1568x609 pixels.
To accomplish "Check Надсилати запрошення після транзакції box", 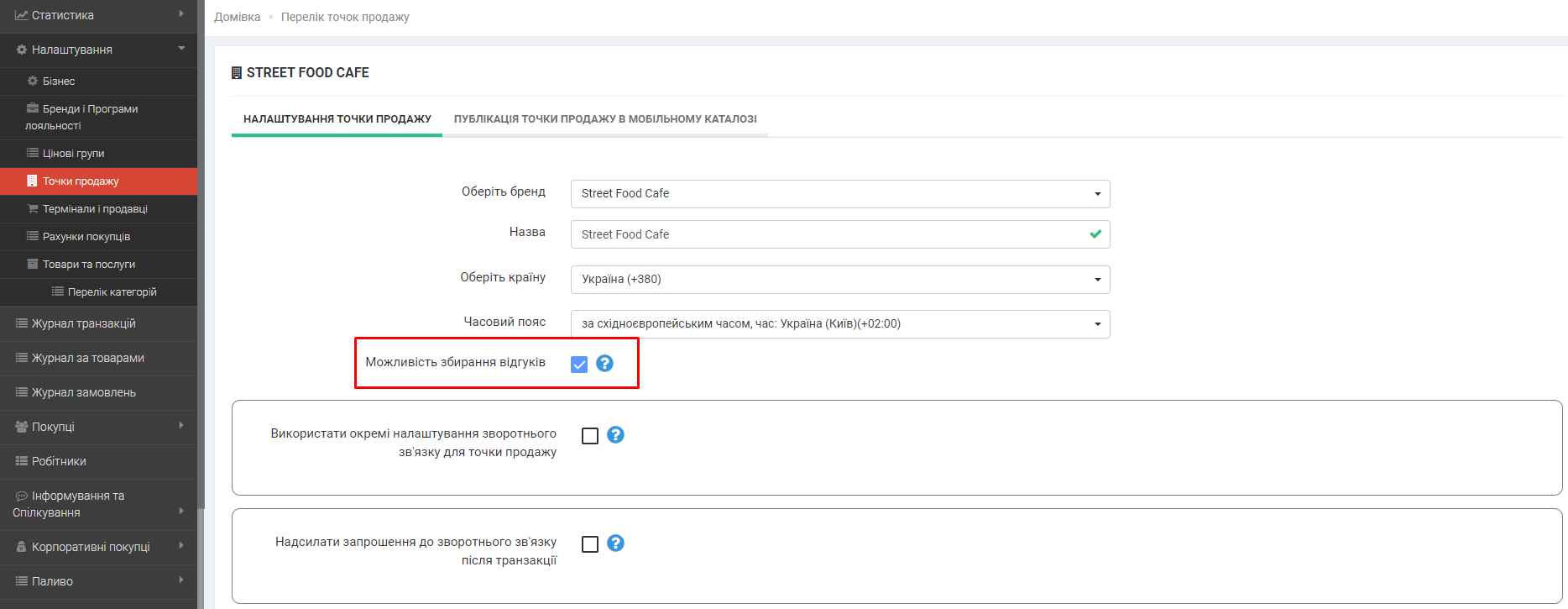I will tap(590, 544).
